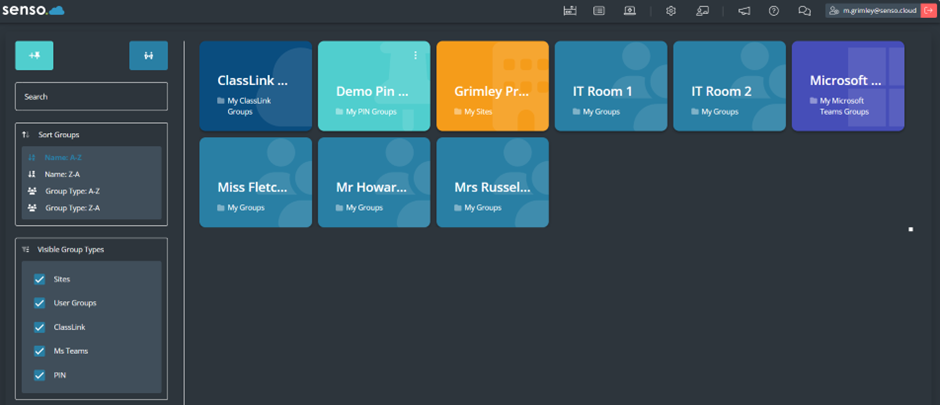Click the Sort Groups heading text
Image resolution: width=940 pixels, height=405 pixels.
click(x=59, y=135)
